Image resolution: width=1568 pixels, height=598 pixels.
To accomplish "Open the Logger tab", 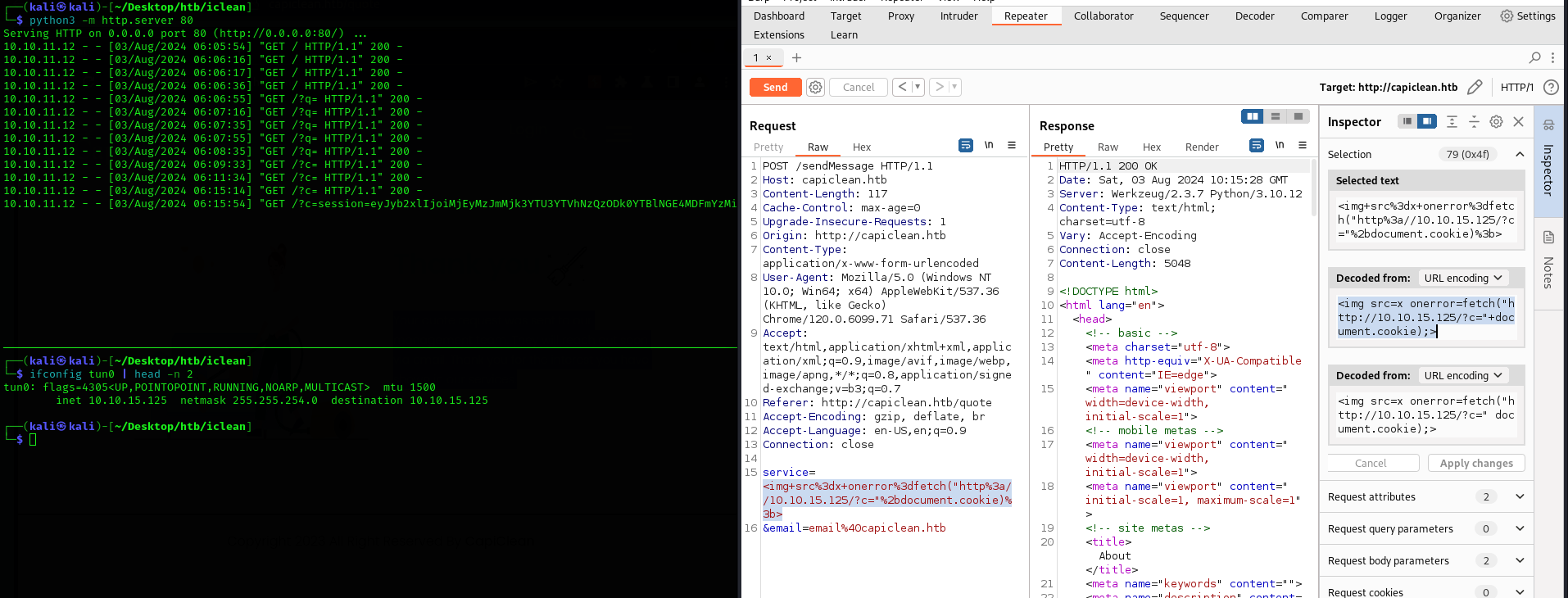I will tap(1390, 16).
